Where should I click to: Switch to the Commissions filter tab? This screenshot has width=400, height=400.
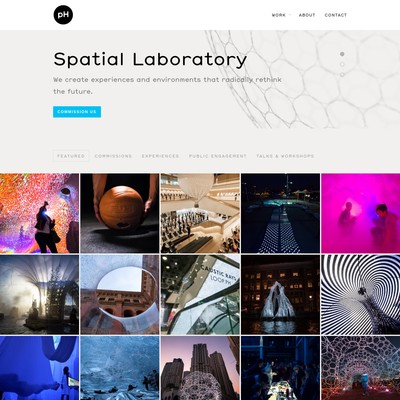pos(113,156)
